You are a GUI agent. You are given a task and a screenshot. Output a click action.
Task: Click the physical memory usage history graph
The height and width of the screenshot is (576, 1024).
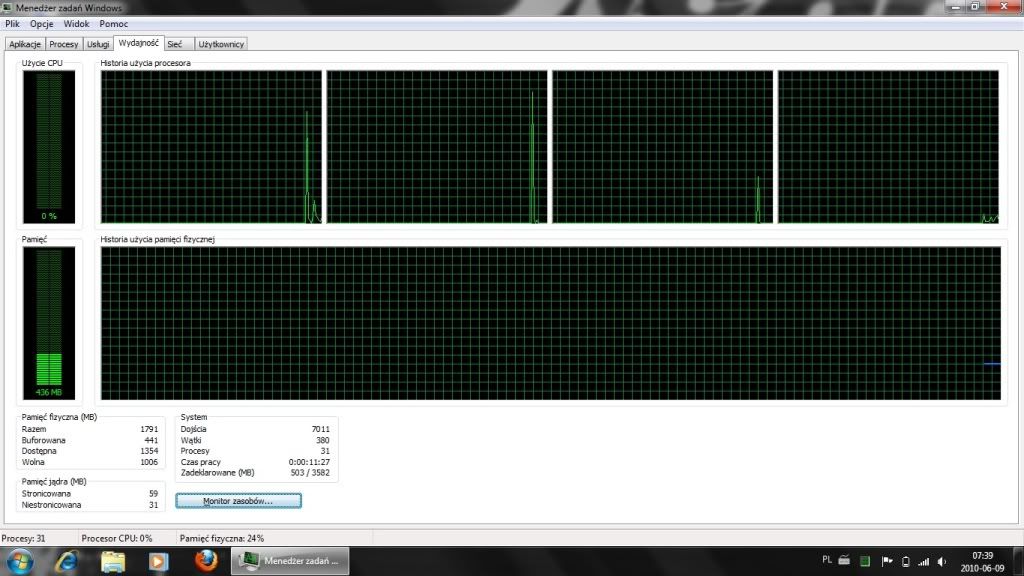tap(551, 323)
